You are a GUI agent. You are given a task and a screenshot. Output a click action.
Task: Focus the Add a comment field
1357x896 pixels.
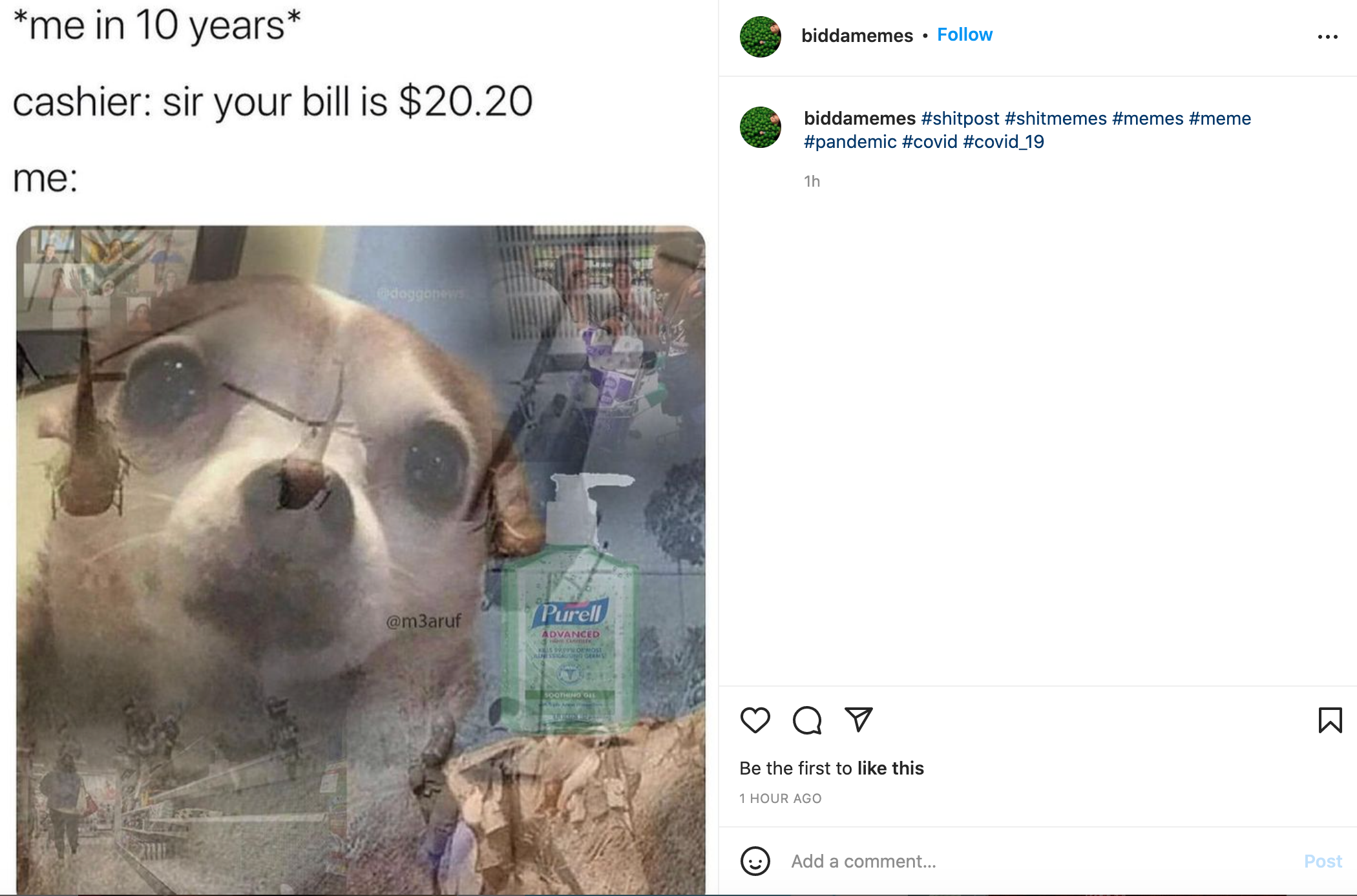point(1040,861)
